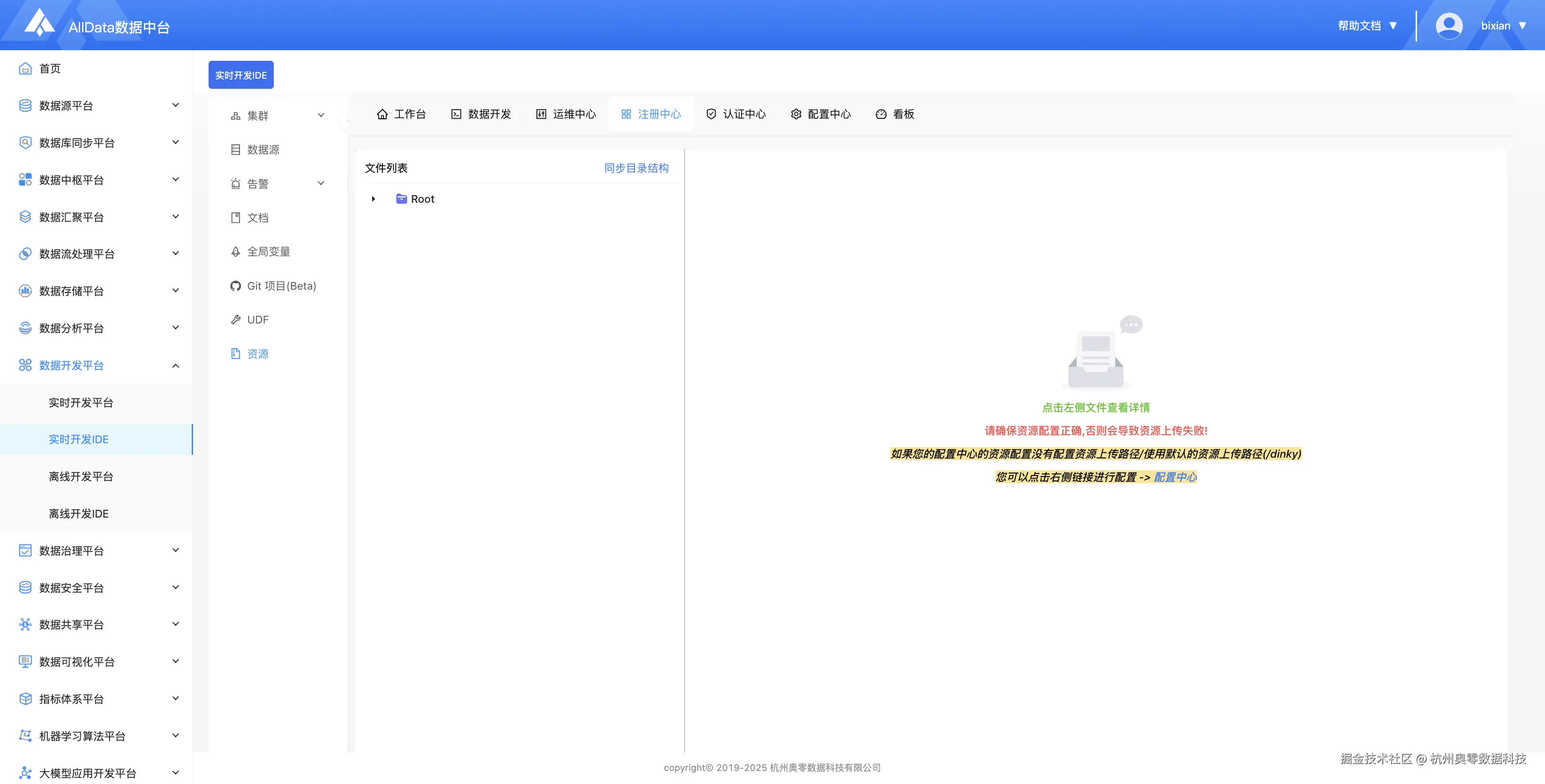Collapse the 数据开发平台 menu
This screenshot has width=1545, height=784.
(175, 365)
